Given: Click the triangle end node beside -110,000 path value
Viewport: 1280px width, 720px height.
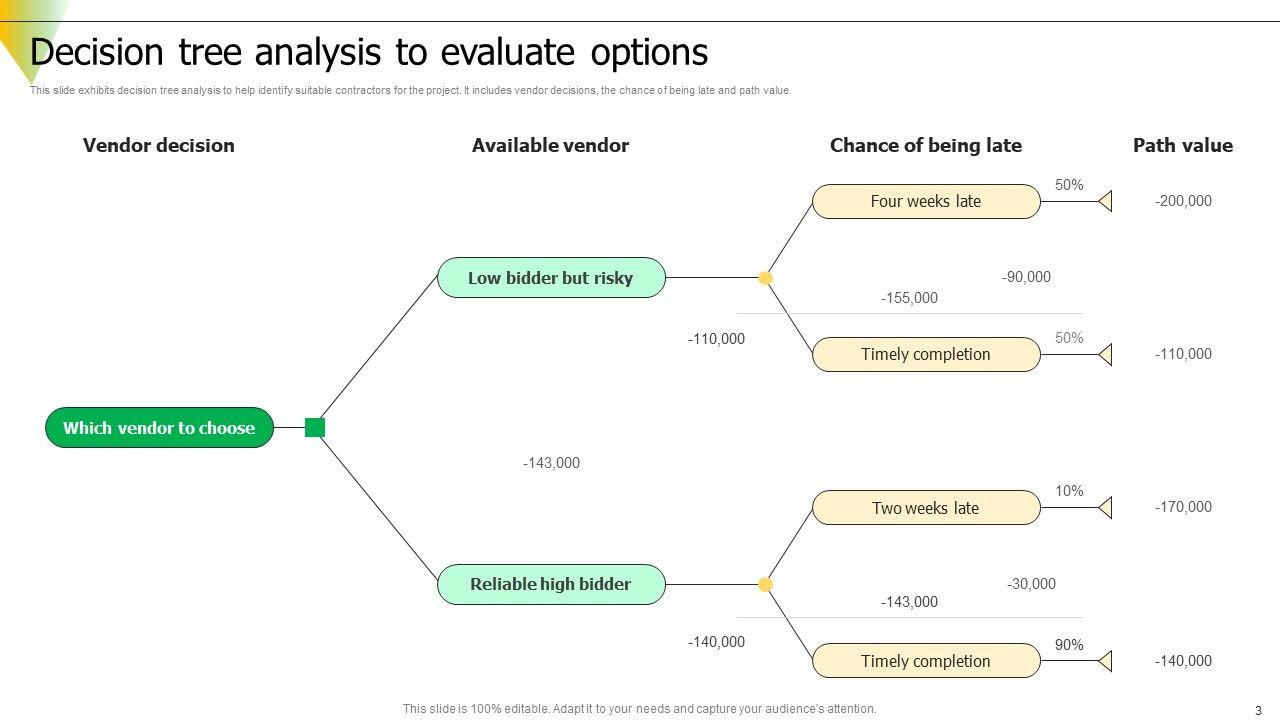Looking at the screenshot, I should click(x=1106, y=354).
